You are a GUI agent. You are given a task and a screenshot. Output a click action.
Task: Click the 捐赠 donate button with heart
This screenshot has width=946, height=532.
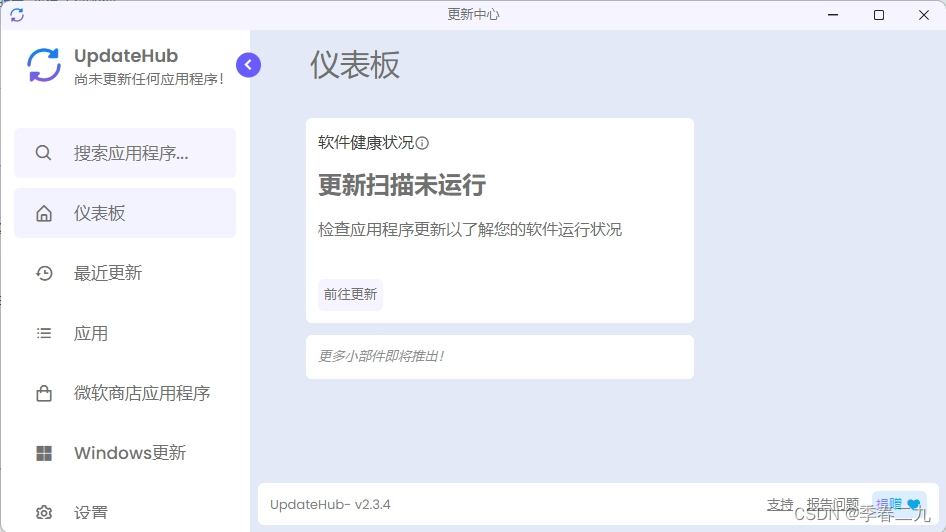(x=899, y=504)
